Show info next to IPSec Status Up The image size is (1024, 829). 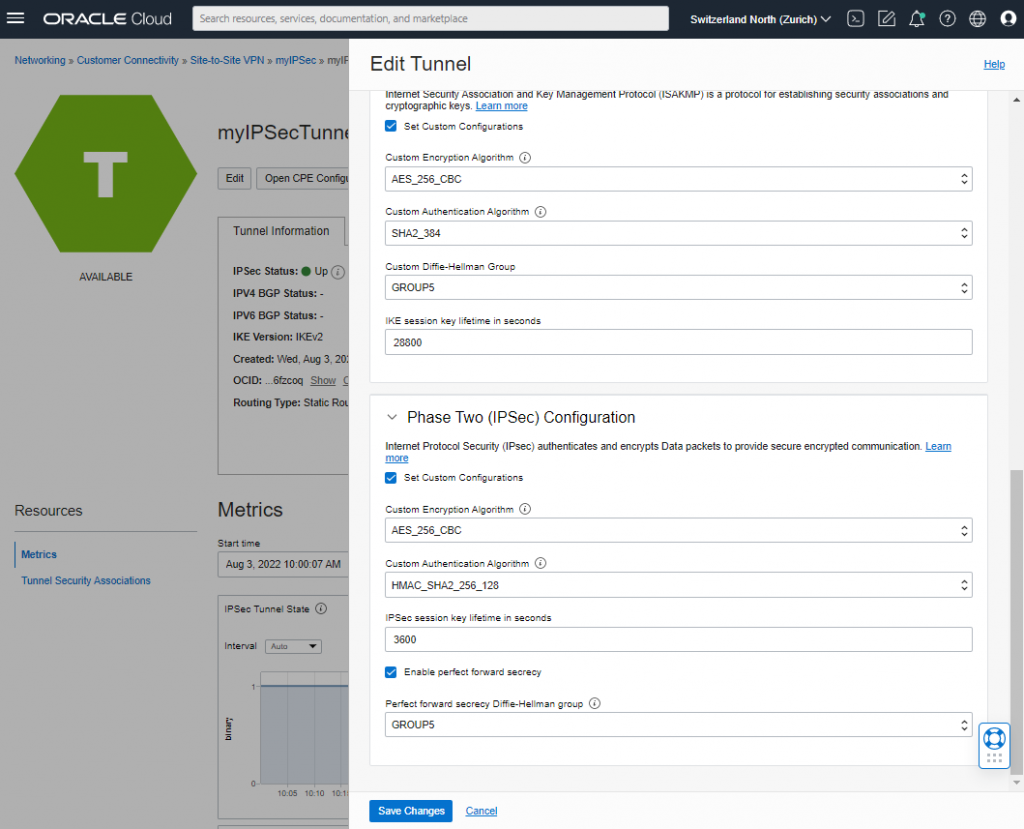click(x=338, y=272)
